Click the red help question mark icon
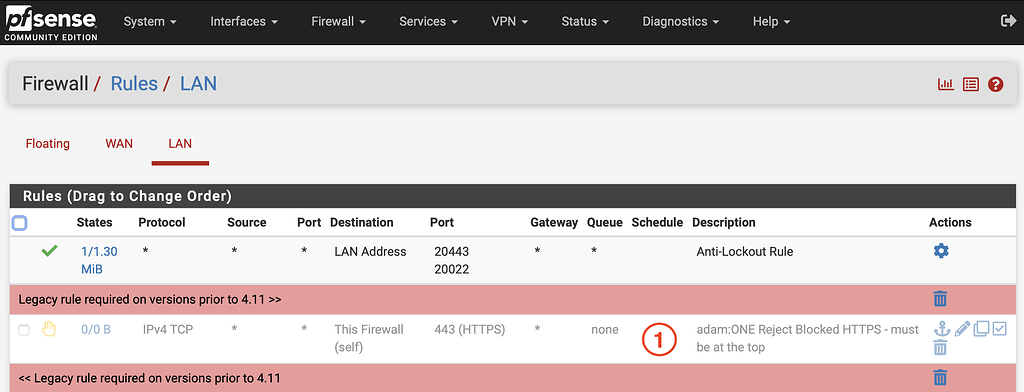Screen dimensions: 1024x392 click(x=995, y=84)
